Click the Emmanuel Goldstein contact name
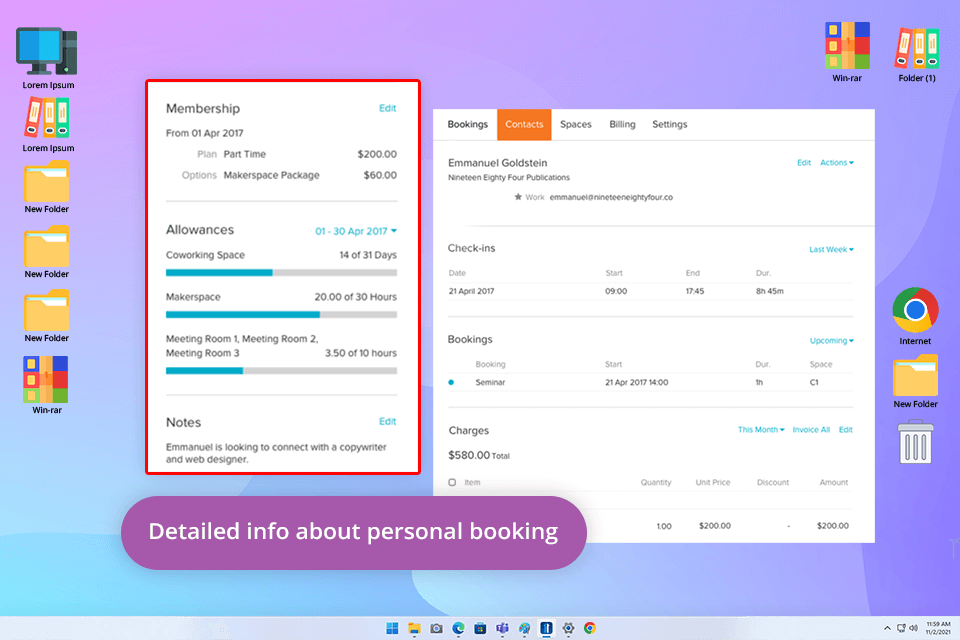Image resolution: width=960 pixels, height=640 pixels. [497, 163]
